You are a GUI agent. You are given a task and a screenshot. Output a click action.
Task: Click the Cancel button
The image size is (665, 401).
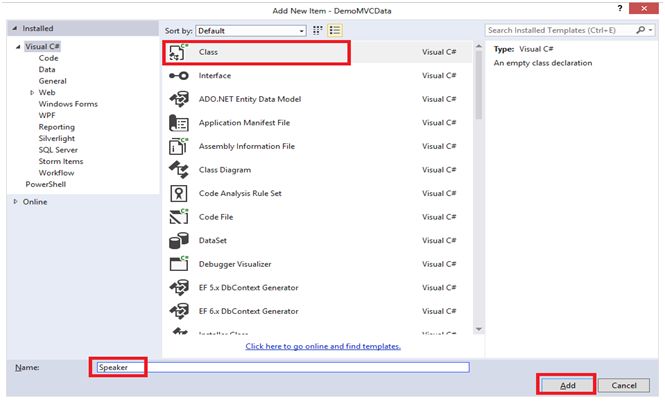(624, 385)
